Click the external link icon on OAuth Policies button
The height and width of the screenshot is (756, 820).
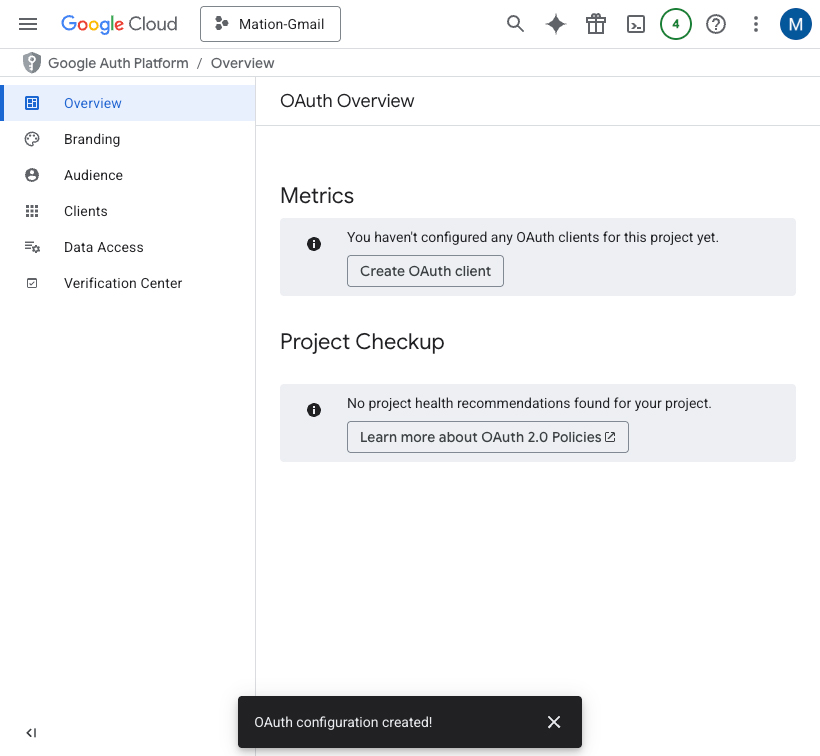(x=610, y=437)
